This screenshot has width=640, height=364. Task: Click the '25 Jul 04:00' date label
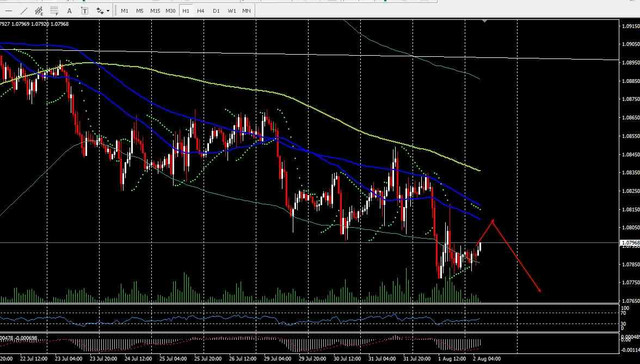[x=173, y=359]
